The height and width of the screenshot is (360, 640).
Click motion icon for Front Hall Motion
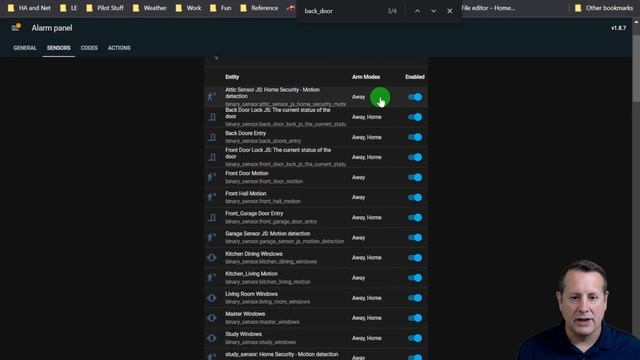(x=212, y=198)
